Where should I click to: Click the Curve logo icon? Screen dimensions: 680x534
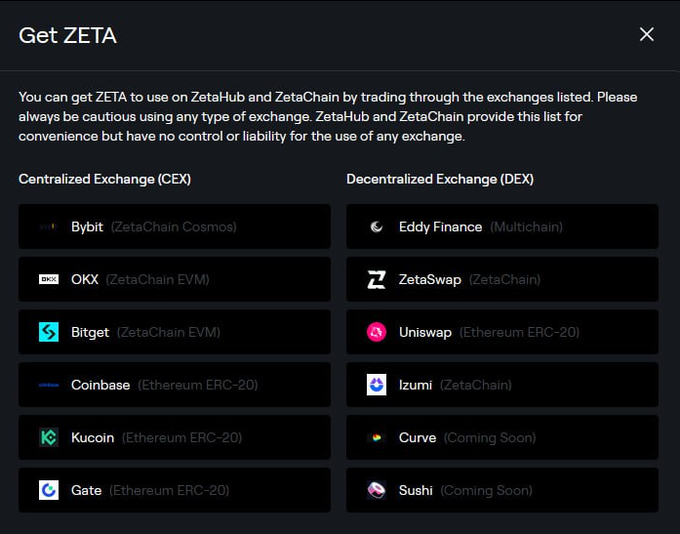pyautogui.click(x=376, y=437)
